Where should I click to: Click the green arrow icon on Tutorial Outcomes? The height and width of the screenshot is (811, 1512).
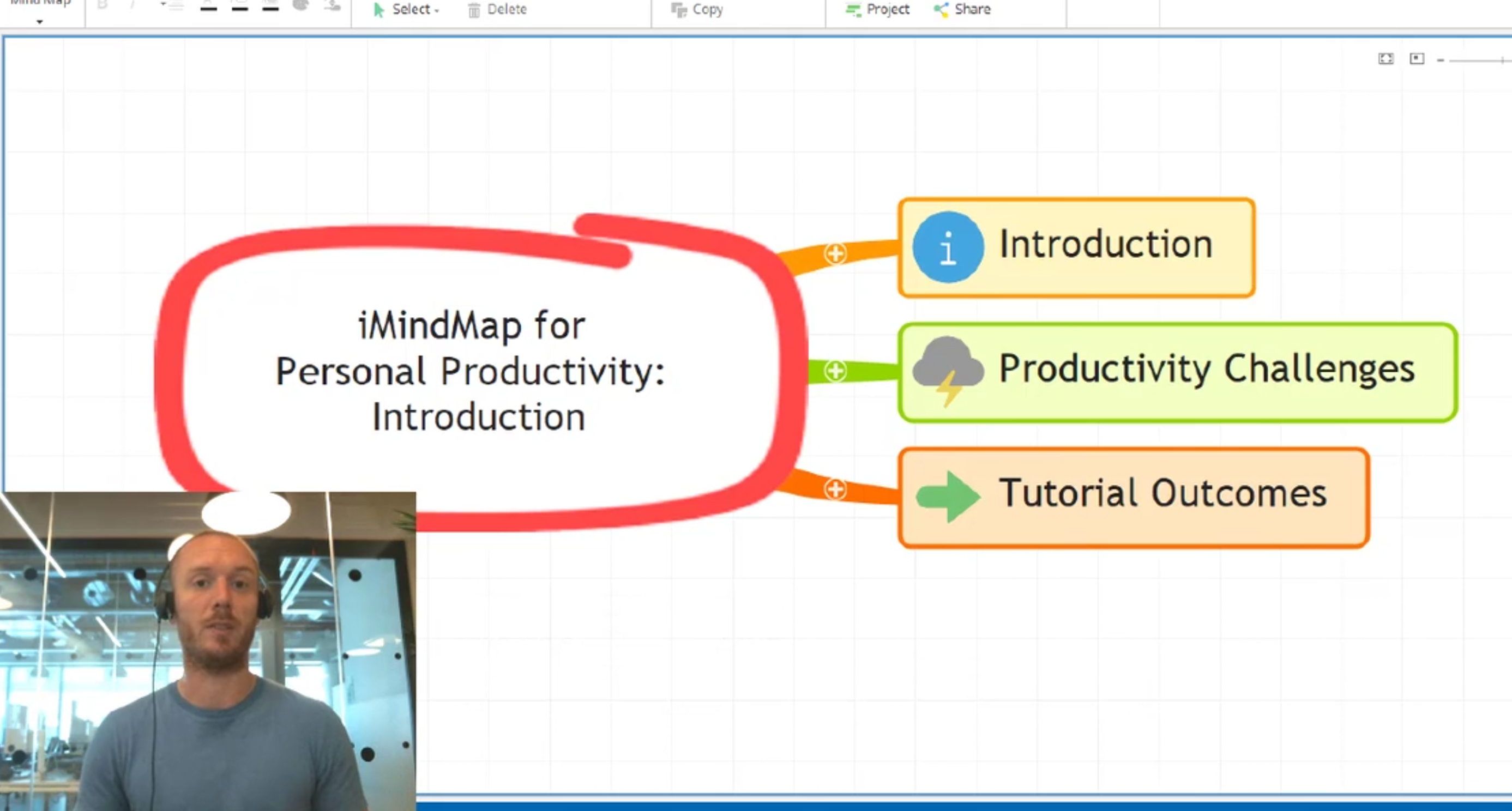[948, 497]
